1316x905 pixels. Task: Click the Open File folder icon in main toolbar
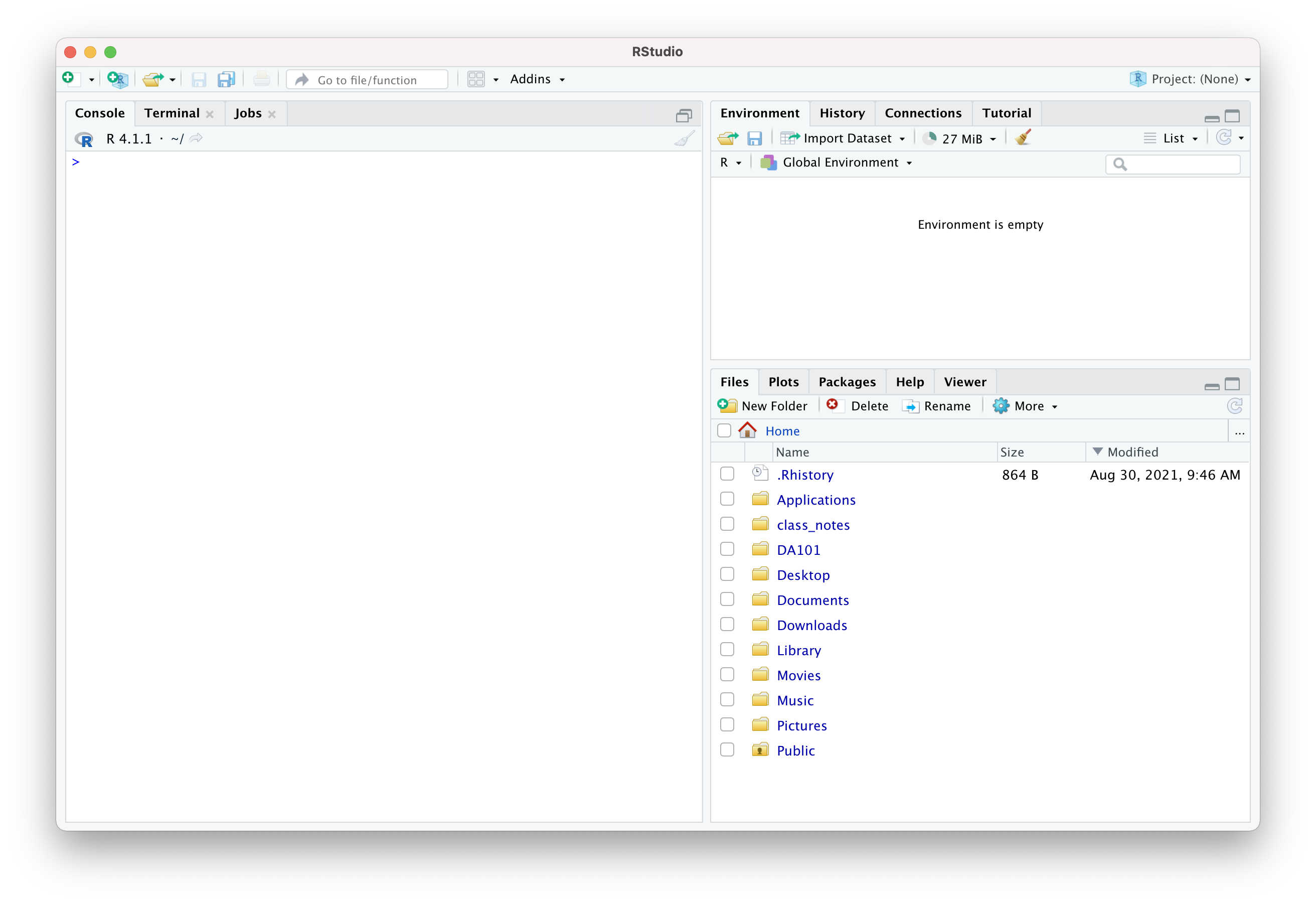(x=153, y=79)
